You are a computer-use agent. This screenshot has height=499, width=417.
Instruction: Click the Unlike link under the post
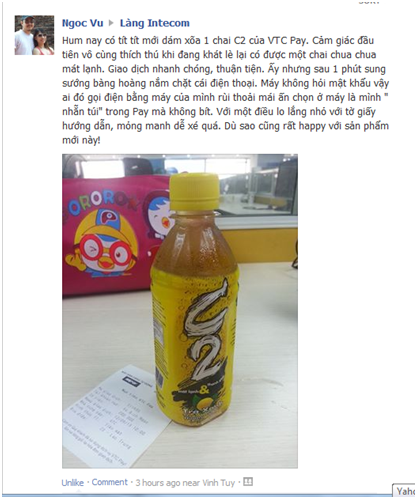72,482
